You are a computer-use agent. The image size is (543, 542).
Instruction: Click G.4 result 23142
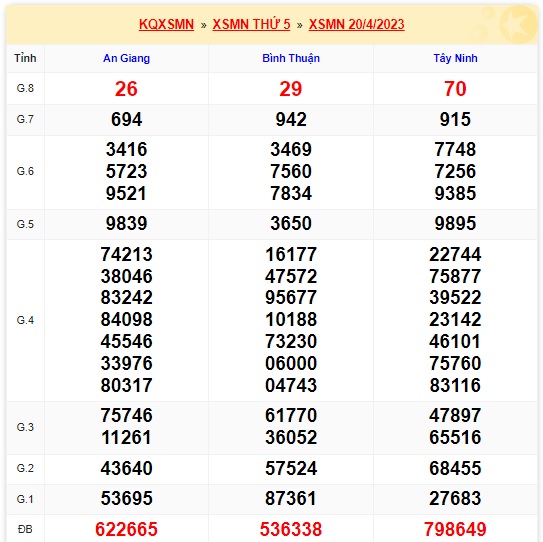(x=455, y=319)
